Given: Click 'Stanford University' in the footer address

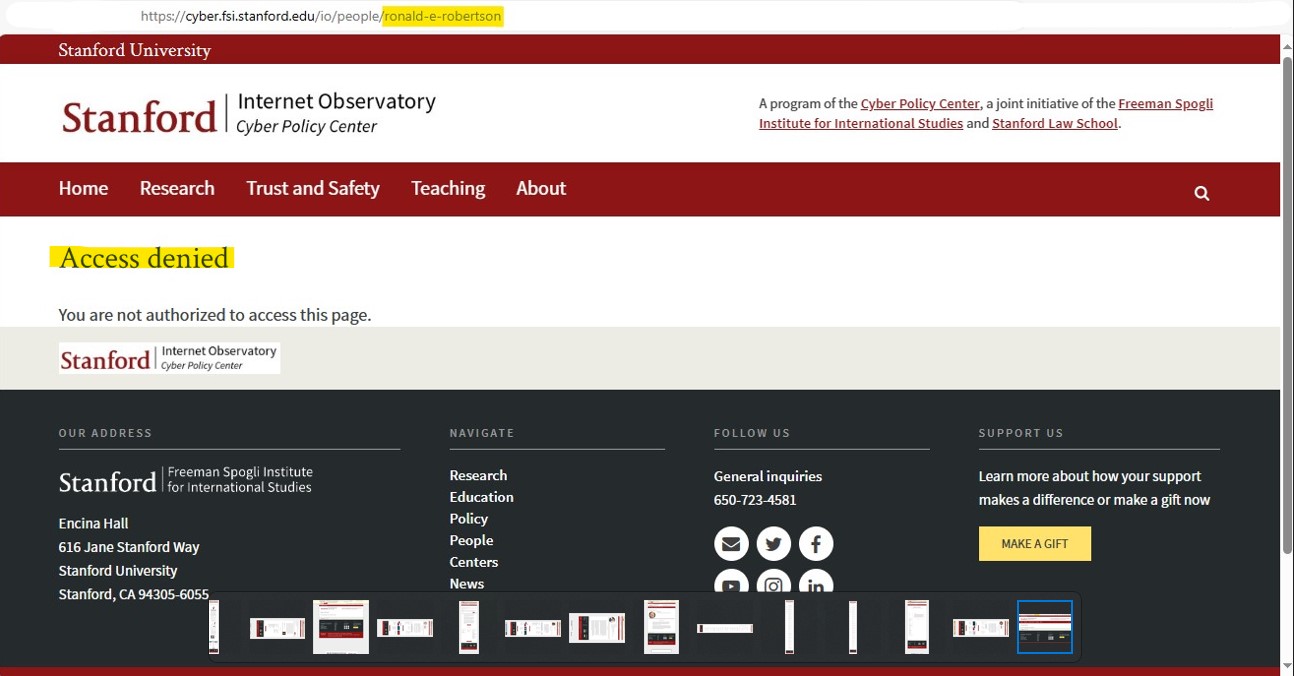Looking at the screenshot, I should [118, 571].
